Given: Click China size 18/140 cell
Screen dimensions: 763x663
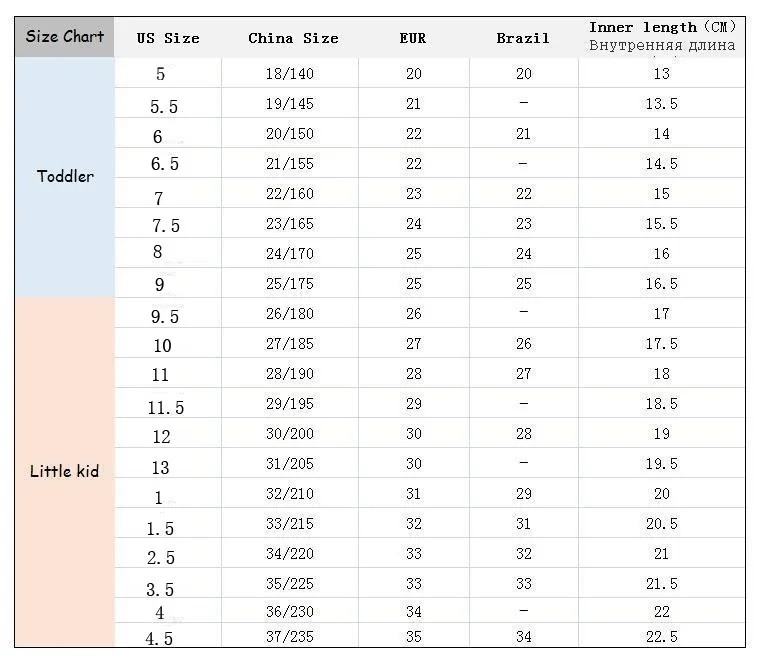Looking at the screenshot, I should [290, 74].
